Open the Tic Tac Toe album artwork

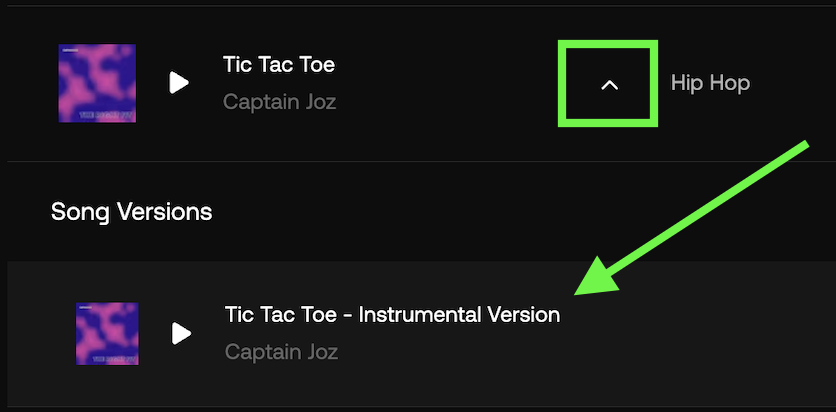(x=97, y=83)
